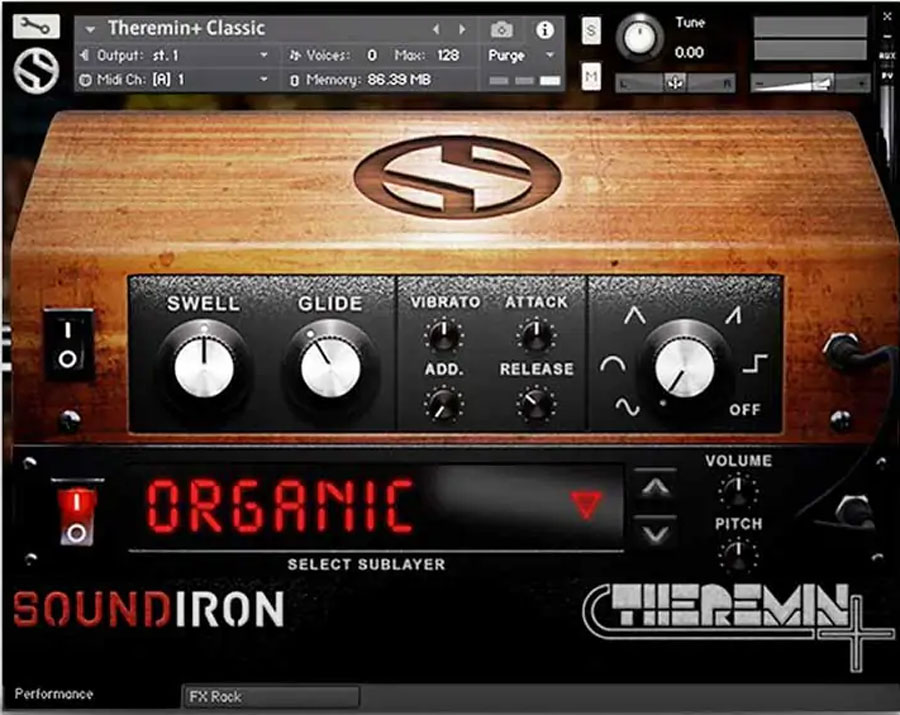Click the output volume slider
Image resolution: width=900 pixels, height=715 pixels.
coord(810,83)
